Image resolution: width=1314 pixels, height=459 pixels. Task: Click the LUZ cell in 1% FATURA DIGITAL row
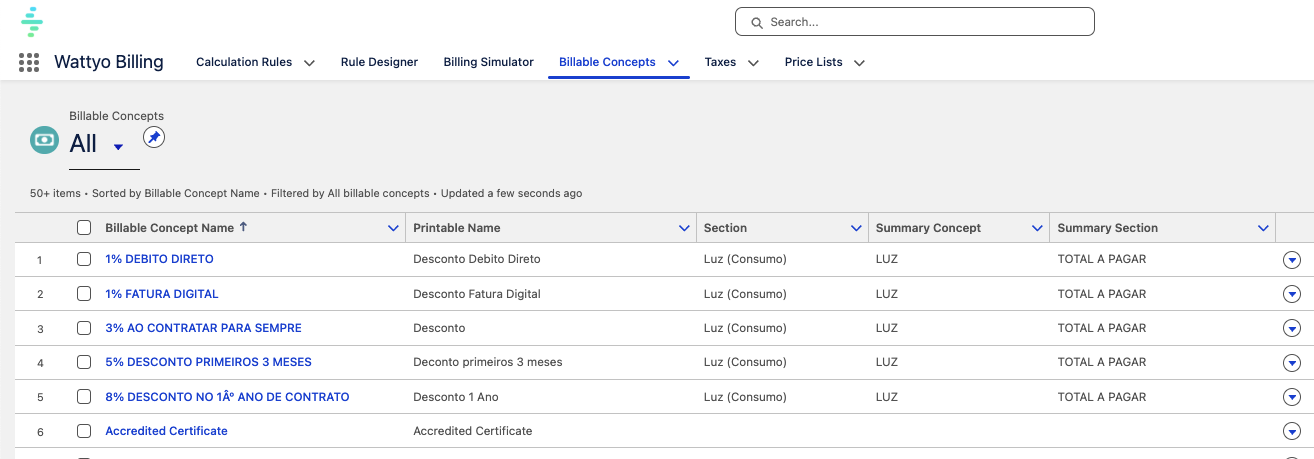pos(886,294)
